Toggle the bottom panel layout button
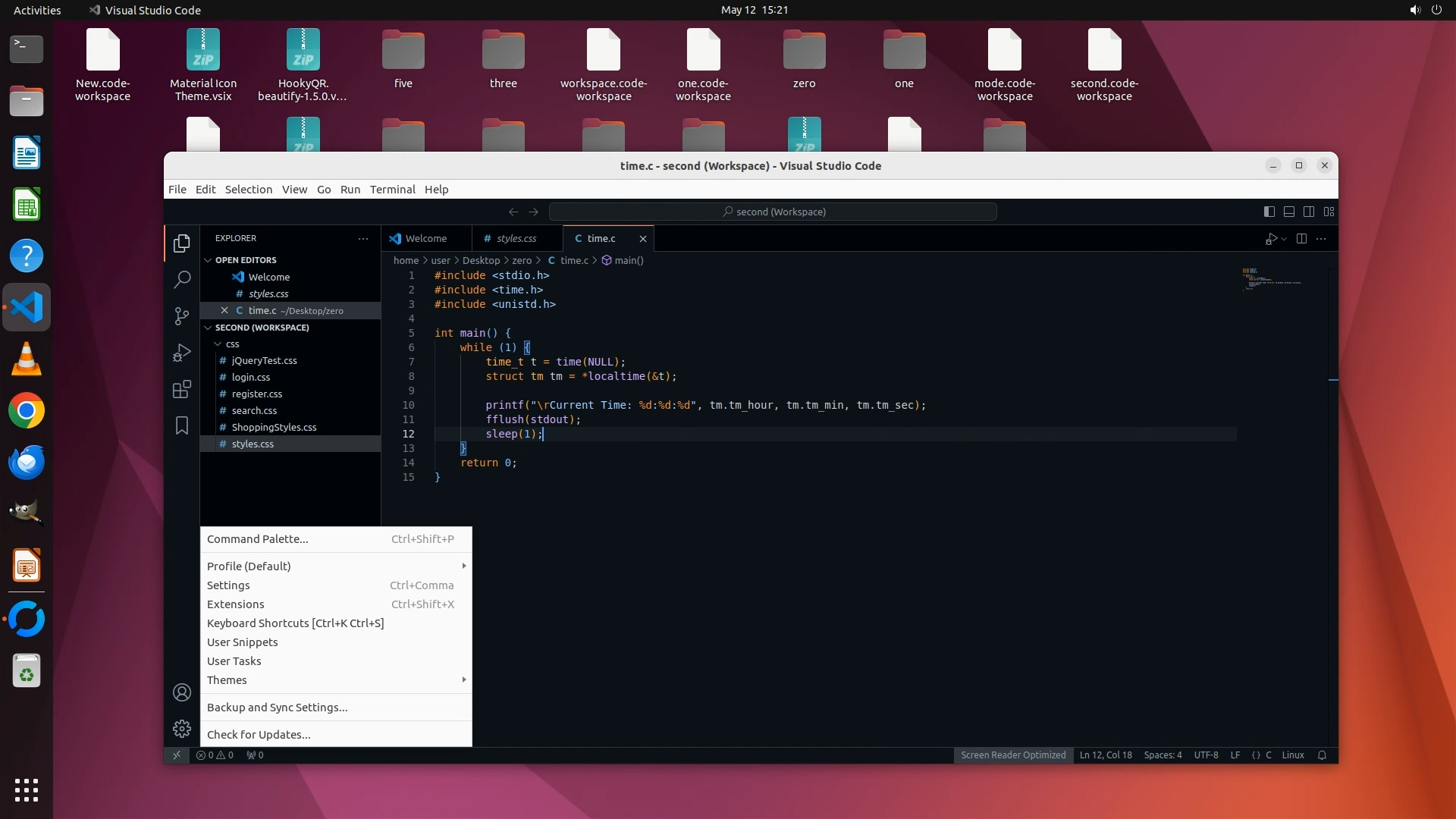 pos(1288,212)
